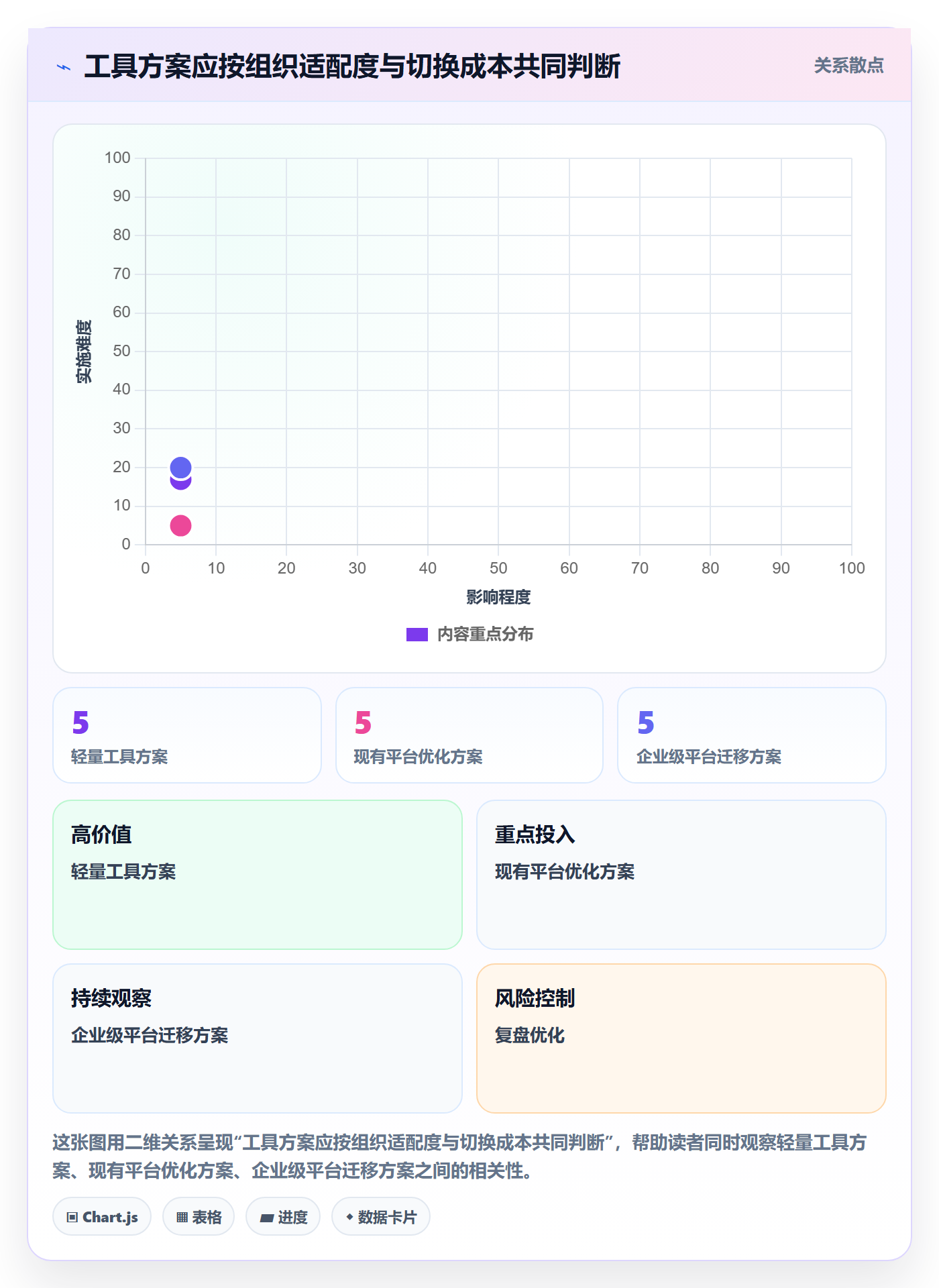The height and width of the screenshot is (1288, 939).
Task: Click 复盘优化 in the 风险控制 card
Action: pyautogui.click(x=530, y=1035)
